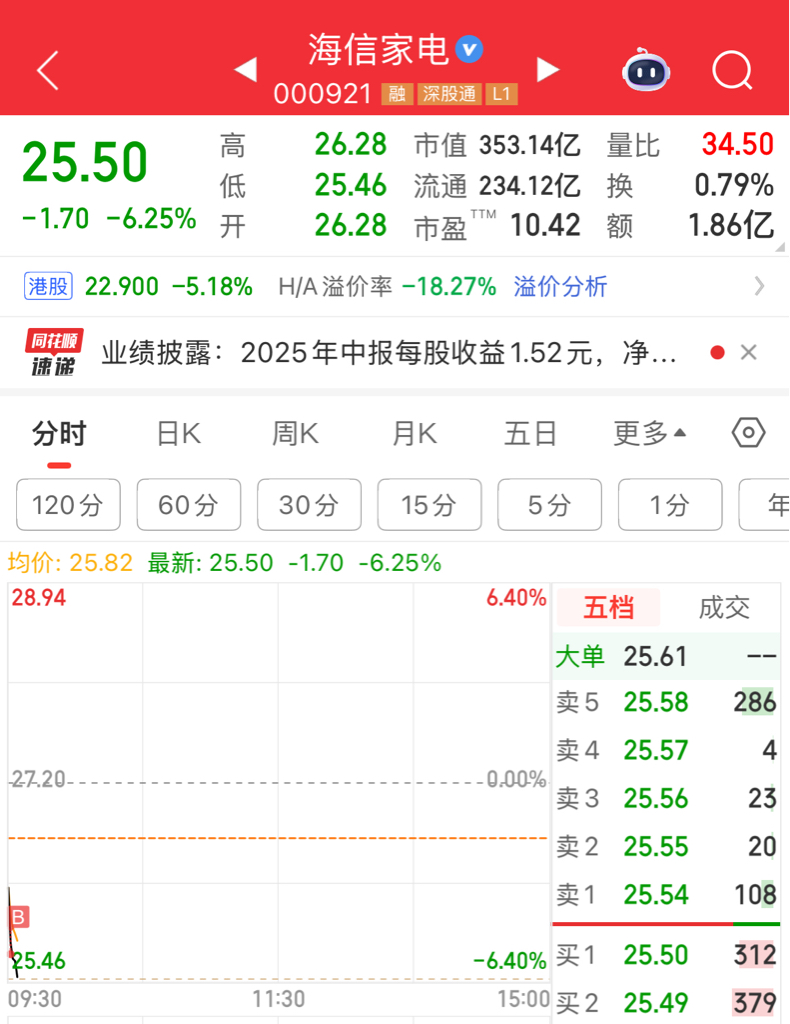
Task: Tap the blue verified badge by 海信家电
Action: pos(469,50)
